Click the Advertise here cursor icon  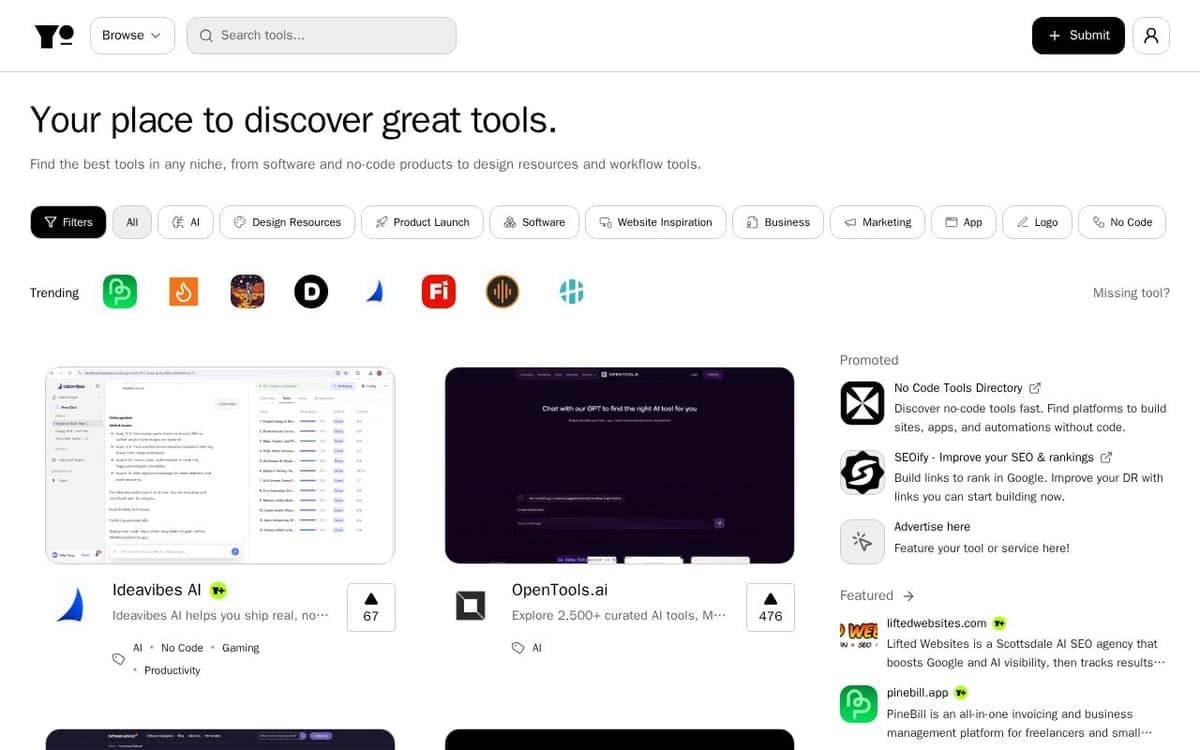(862, 542)
